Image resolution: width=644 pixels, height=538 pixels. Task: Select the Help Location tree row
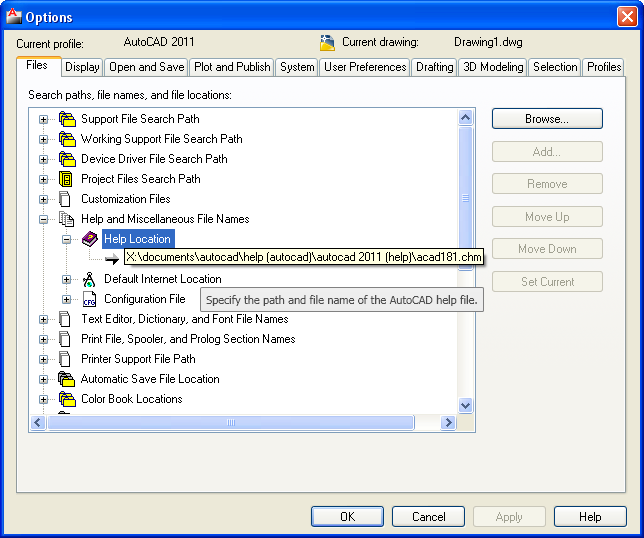coord(138,239)
